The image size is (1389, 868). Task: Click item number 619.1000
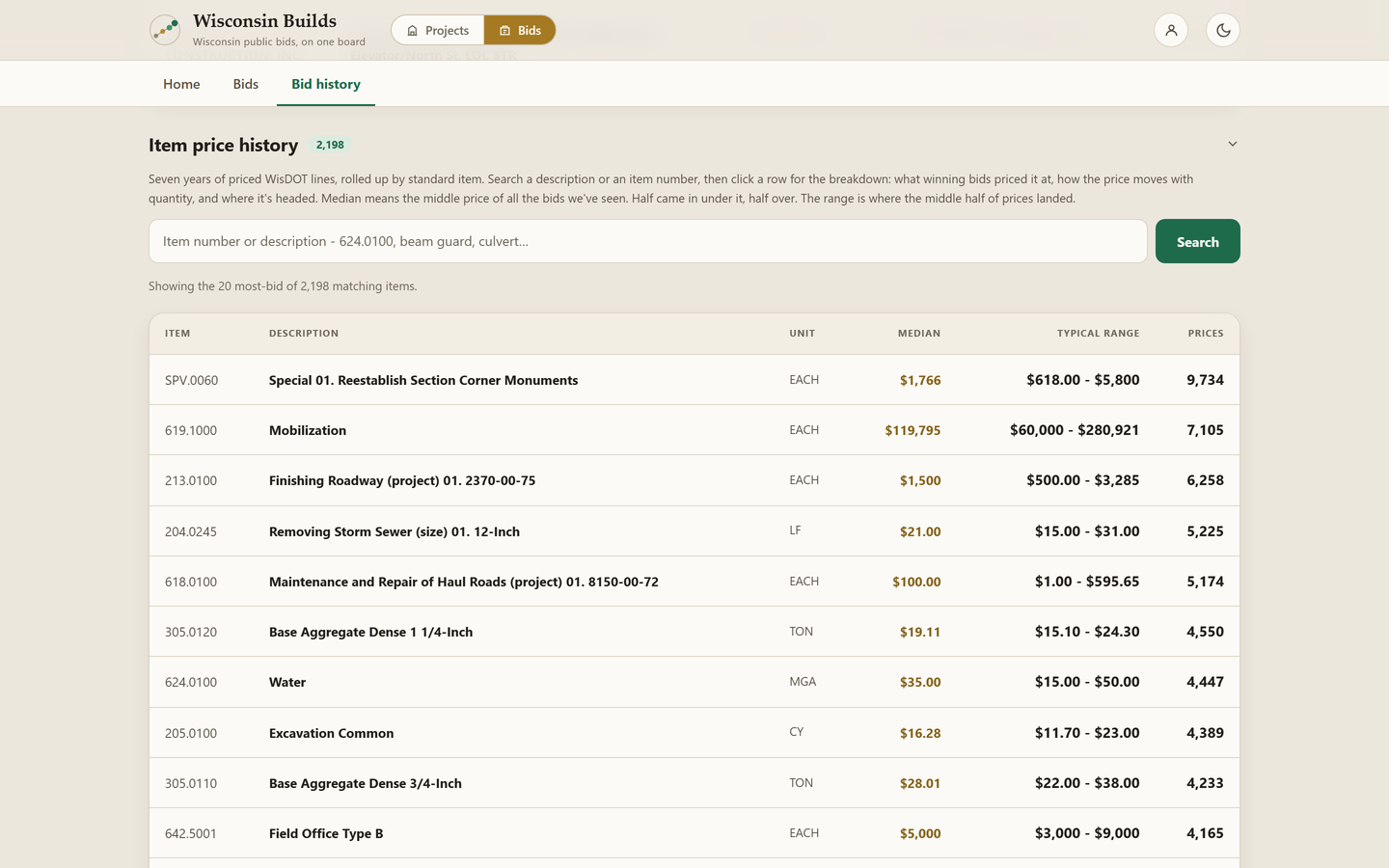tap(191, 430)
